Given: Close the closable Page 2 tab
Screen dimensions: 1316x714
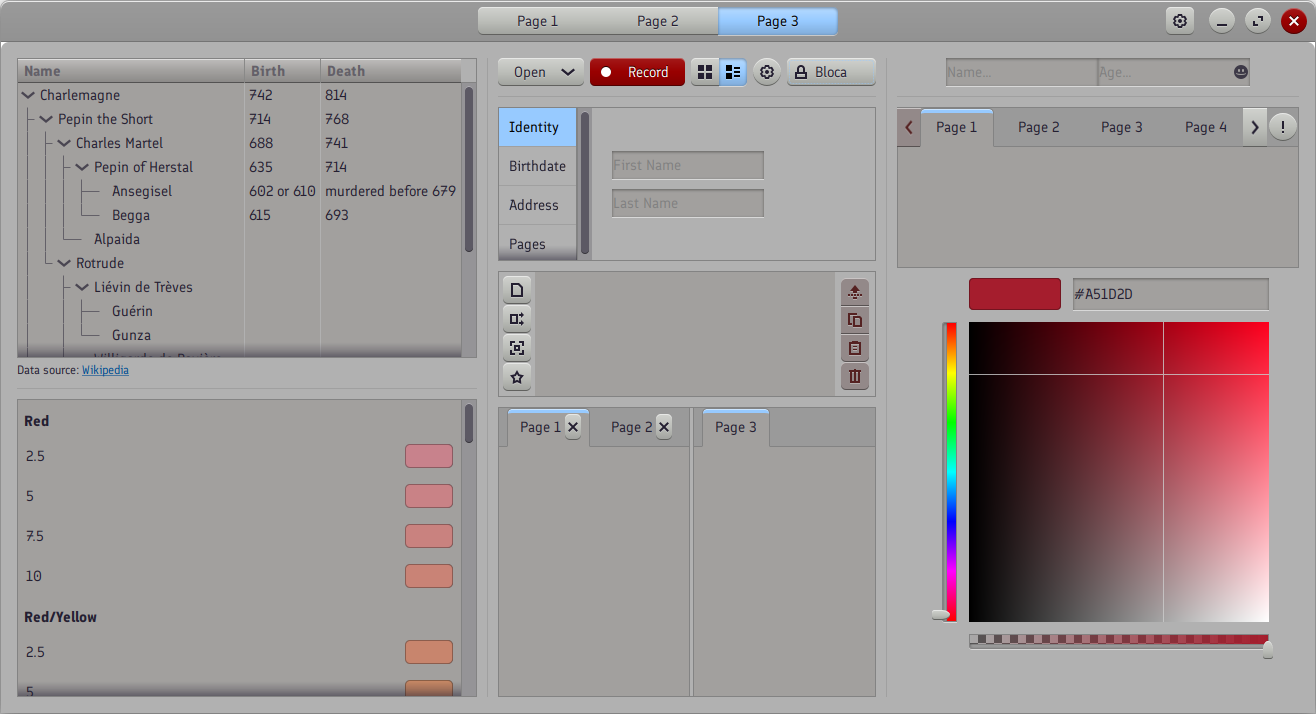Looking at the screenshot, I should click(664, 427).
